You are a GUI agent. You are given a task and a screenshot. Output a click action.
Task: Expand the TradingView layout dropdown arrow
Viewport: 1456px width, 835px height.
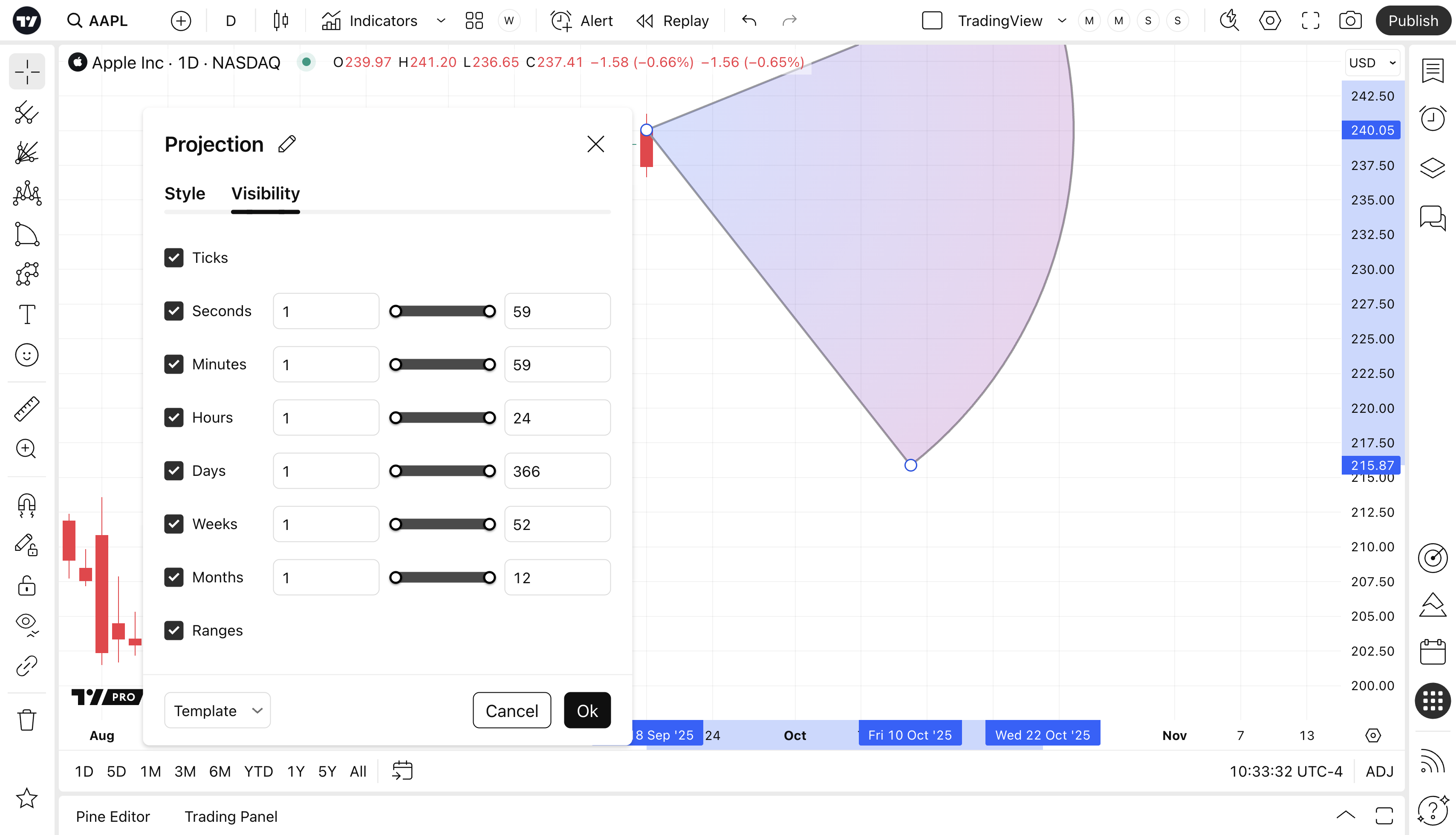pos(1062,21)
